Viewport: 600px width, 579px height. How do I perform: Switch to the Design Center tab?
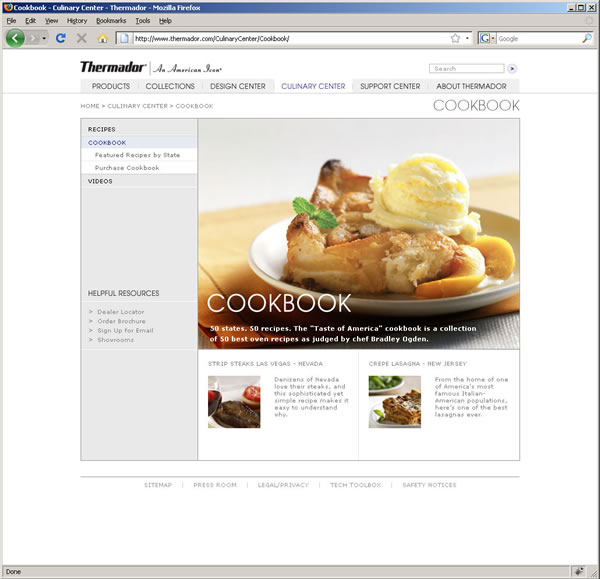pos(238,86)
